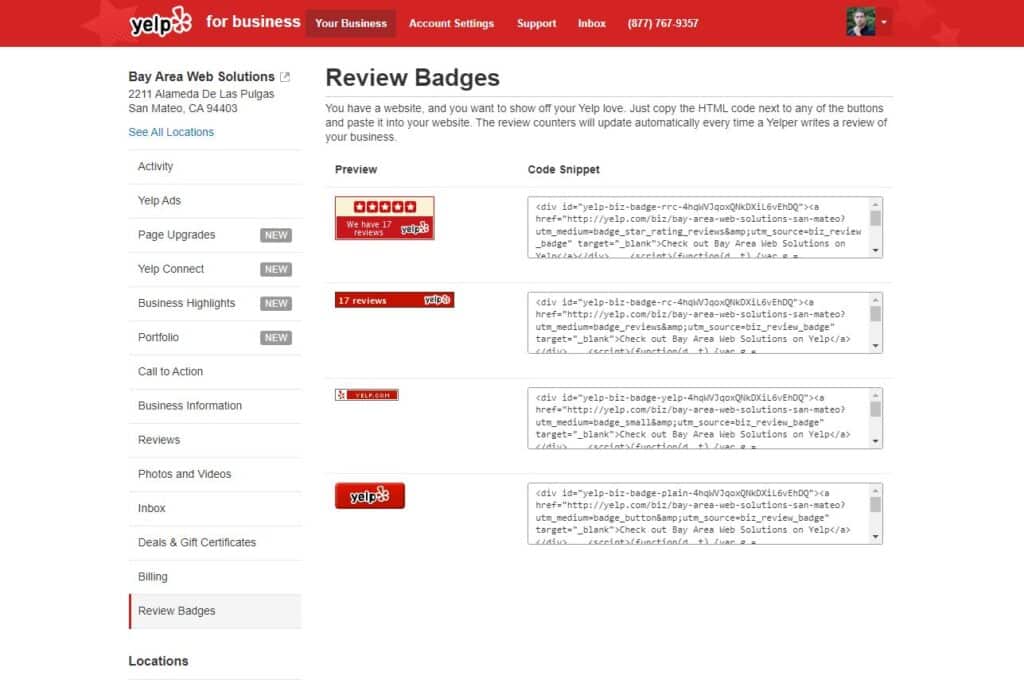Select Activity in sidebar

tap(215, 167)
